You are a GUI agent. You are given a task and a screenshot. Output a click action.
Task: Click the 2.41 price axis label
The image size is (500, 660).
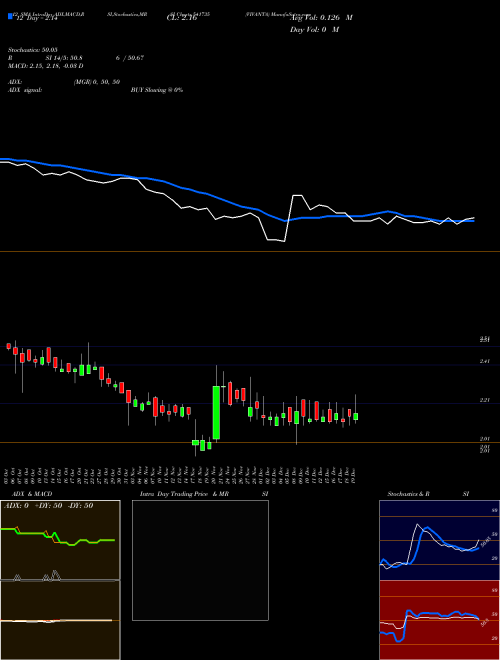click(x=484, y=361)
